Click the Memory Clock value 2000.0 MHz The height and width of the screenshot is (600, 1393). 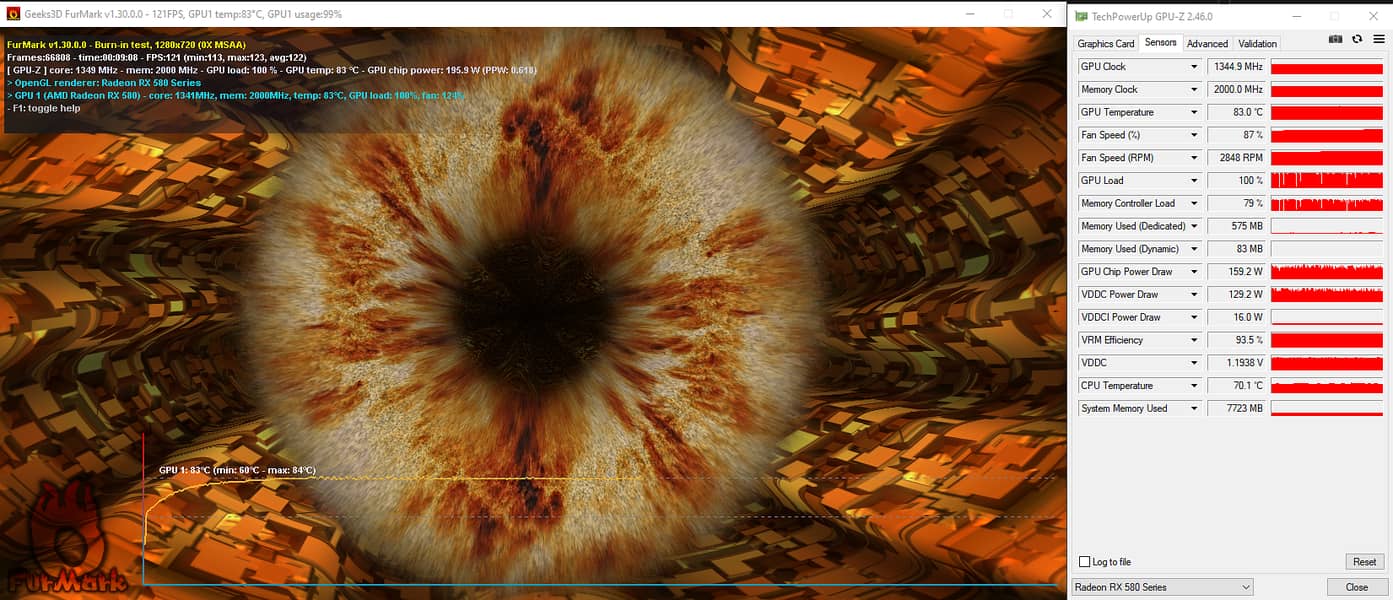tap(1237, 90)
